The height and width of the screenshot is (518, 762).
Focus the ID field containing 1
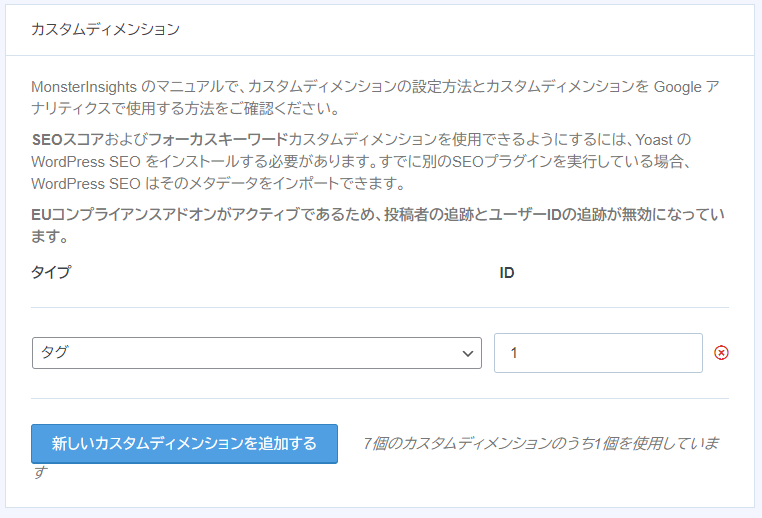point(598,353)
